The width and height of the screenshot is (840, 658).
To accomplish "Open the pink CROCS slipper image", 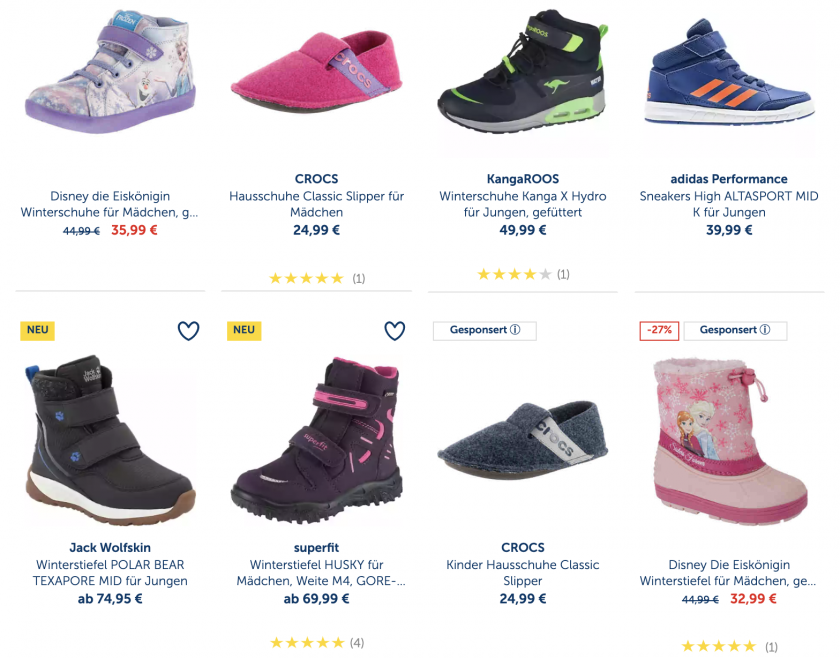I will coord(316,73).
